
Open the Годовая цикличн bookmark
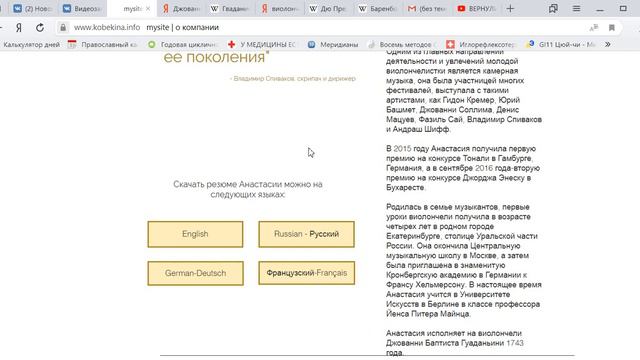[183, 44]
